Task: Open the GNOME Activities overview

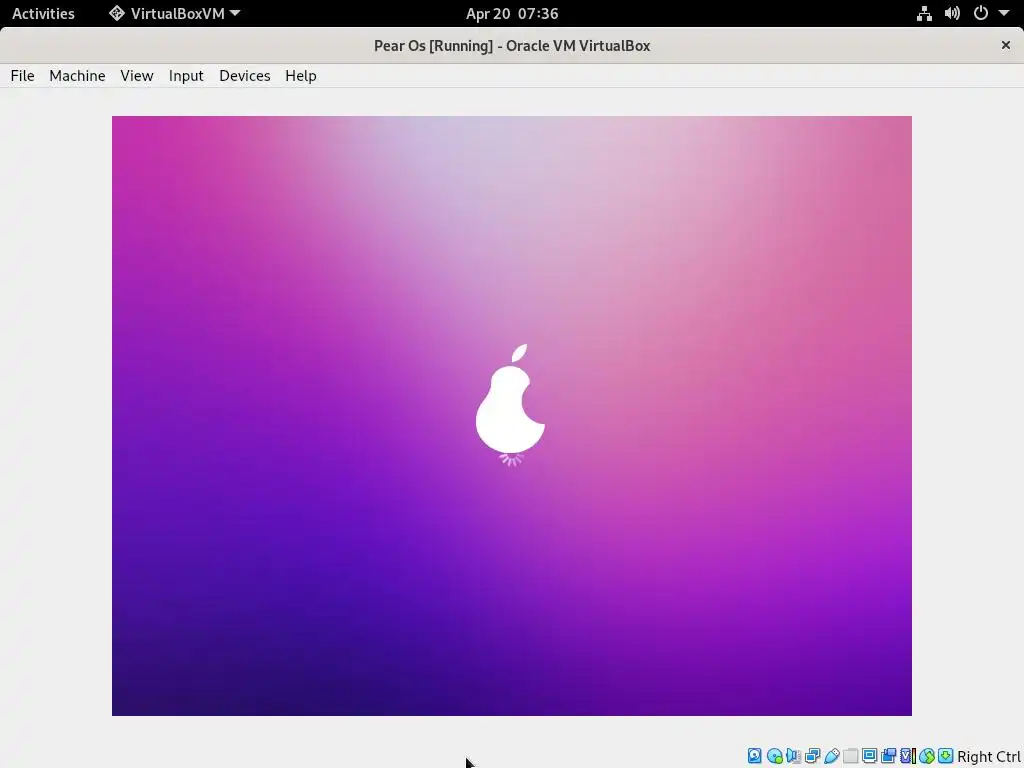Action: point(43,13)
